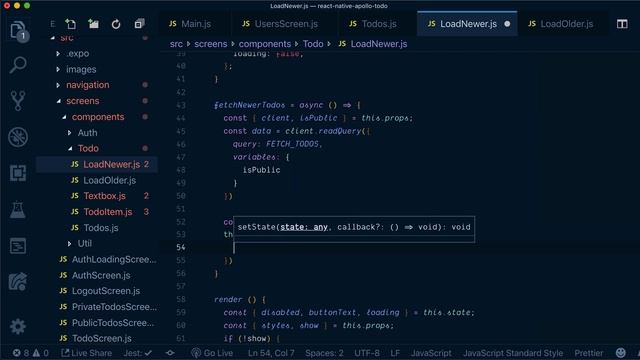Change the JavaScript language mode
The height and width of the screenshot is (360, 640).
click(x=431, y=353)
